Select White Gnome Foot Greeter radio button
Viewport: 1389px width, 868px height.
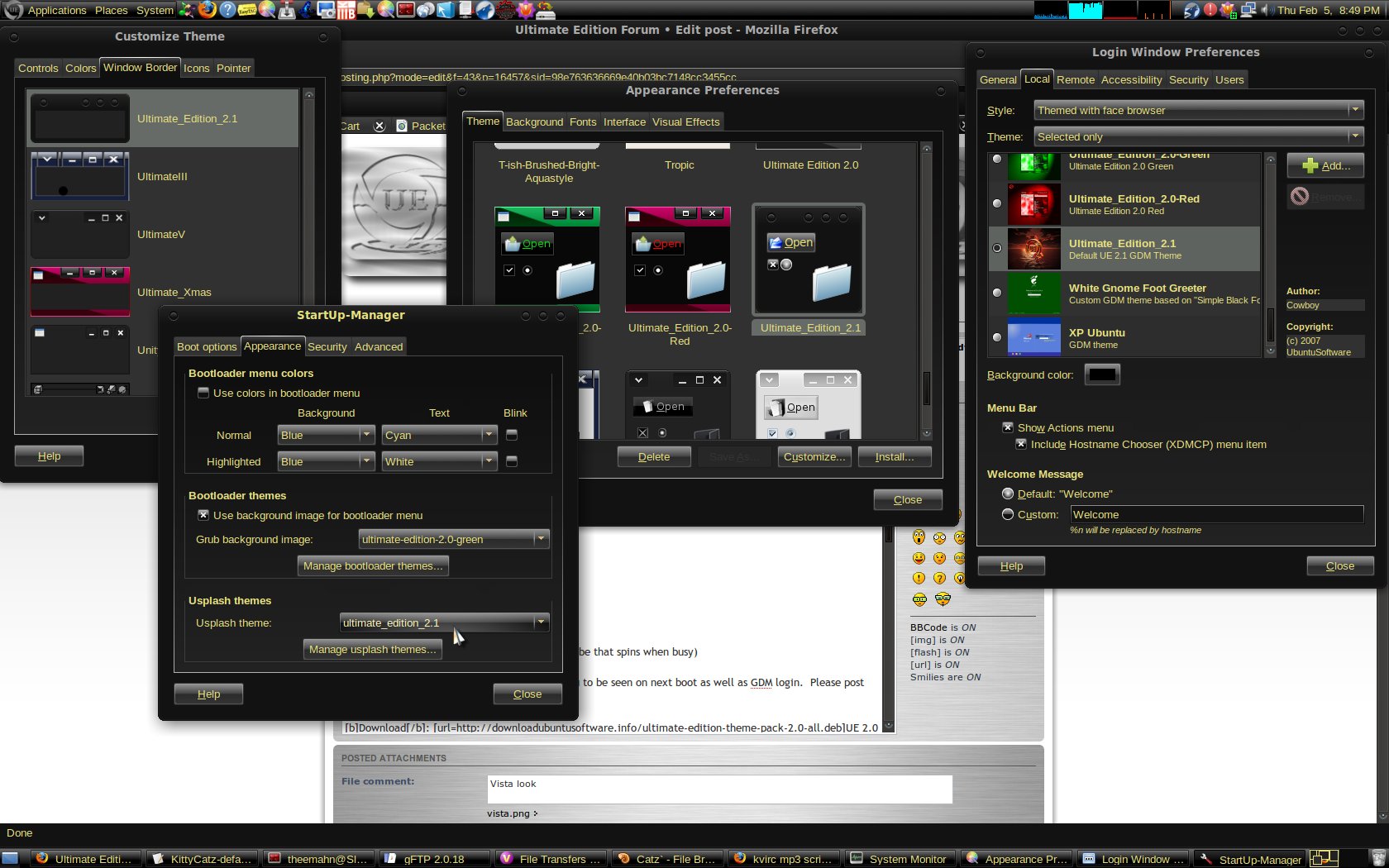coord(997,293)
